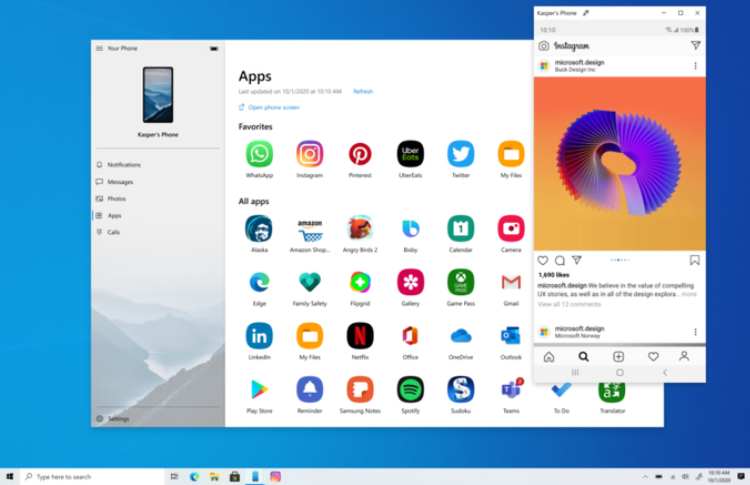Image resolution: width=750 pixels, height=485 pixels.
Task: Open the Translator app
Action: tap(612, 393)
